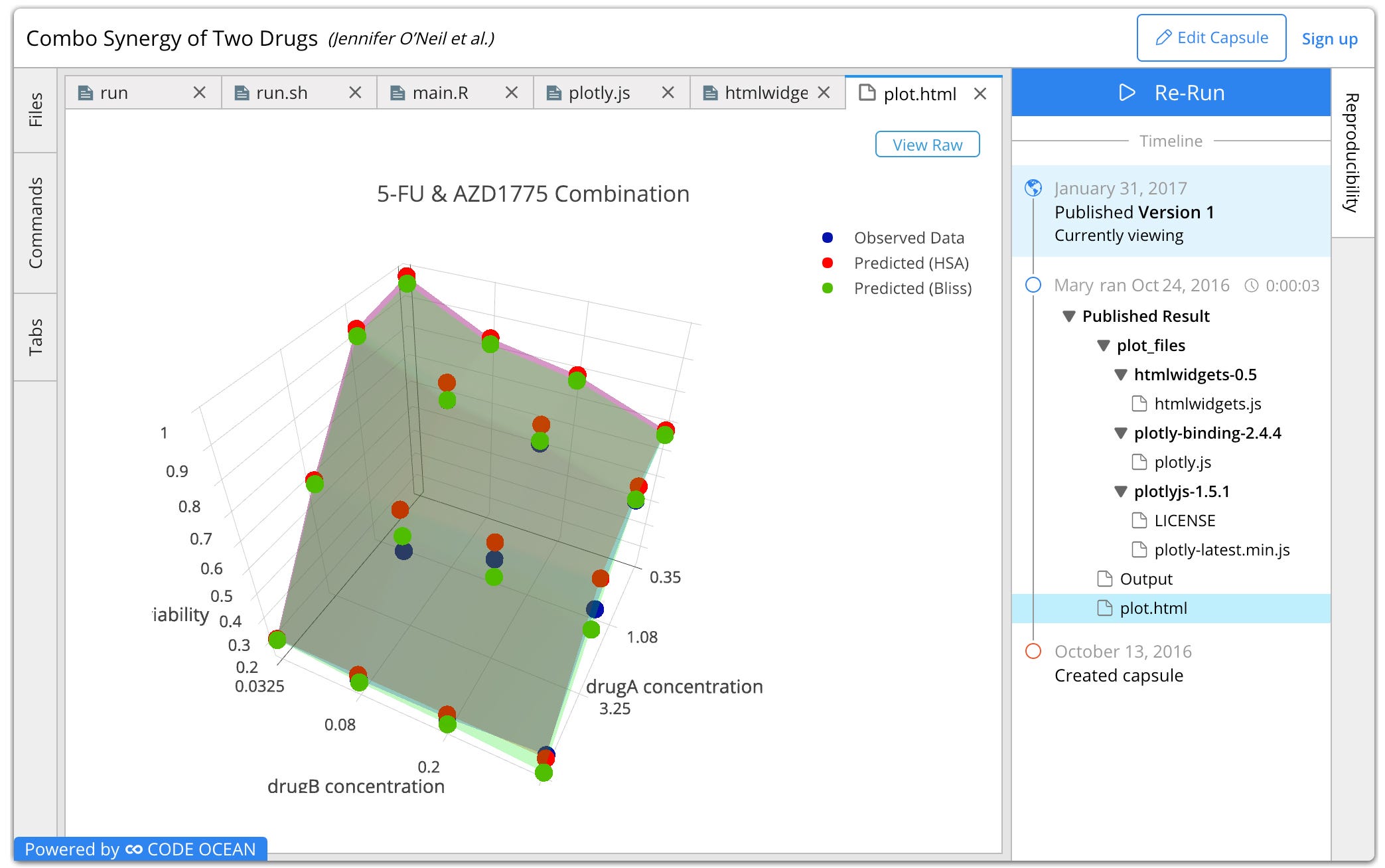Click the file icon beside LICENSE
The height and width of the screenshot is (868, 1385).
tap(1140, 520)
